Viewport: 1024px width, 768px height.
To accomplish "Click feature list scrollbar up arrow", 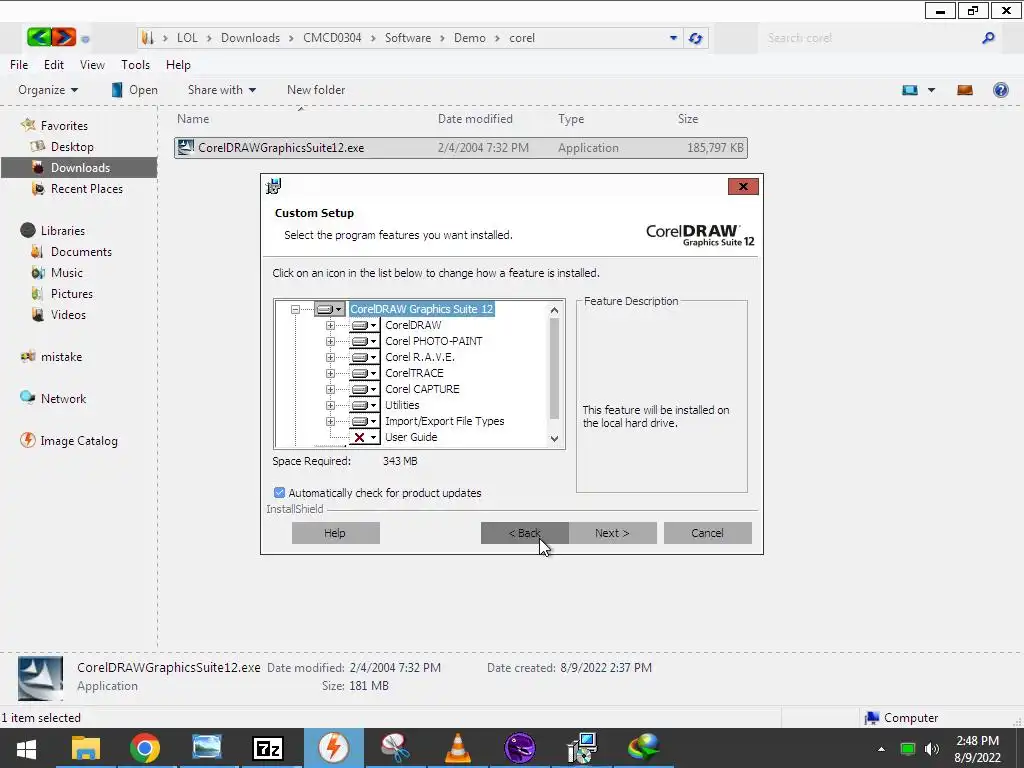I will tap(554, 310).
